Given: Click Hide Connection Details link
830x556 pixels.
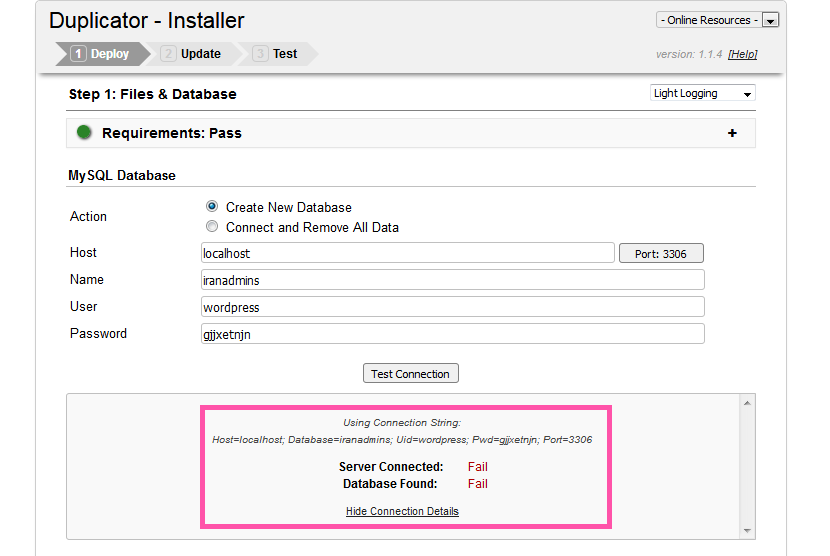Looking at the screenshot, I should pyautogui.click(x=402, y=511).
